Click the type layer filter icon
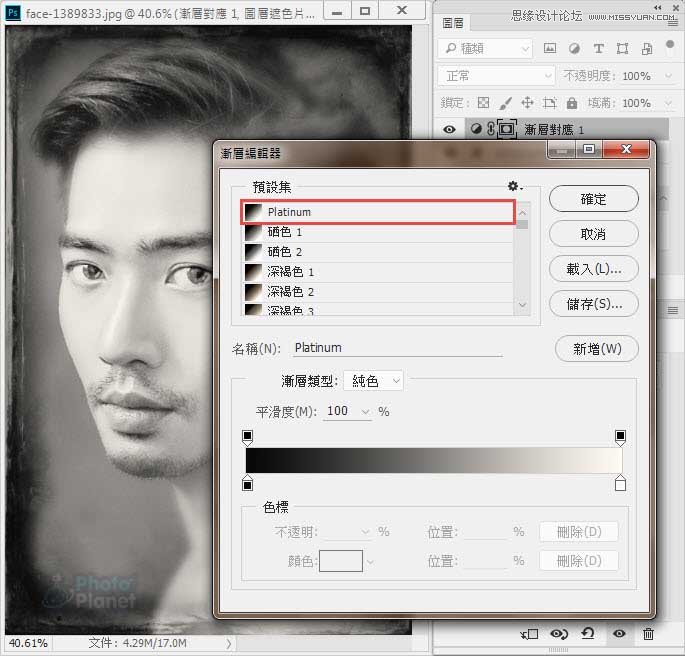 point(598,48)
